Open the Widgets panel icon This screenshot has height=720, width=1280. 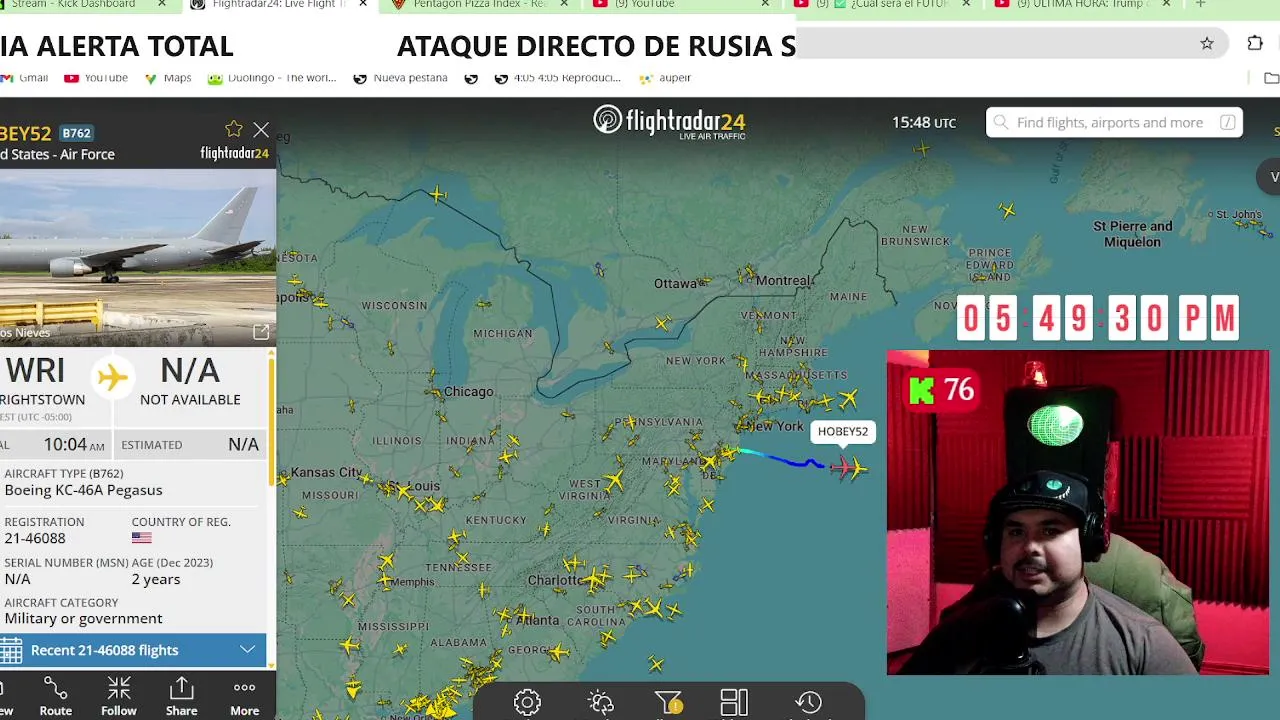[x=734, y=702]
